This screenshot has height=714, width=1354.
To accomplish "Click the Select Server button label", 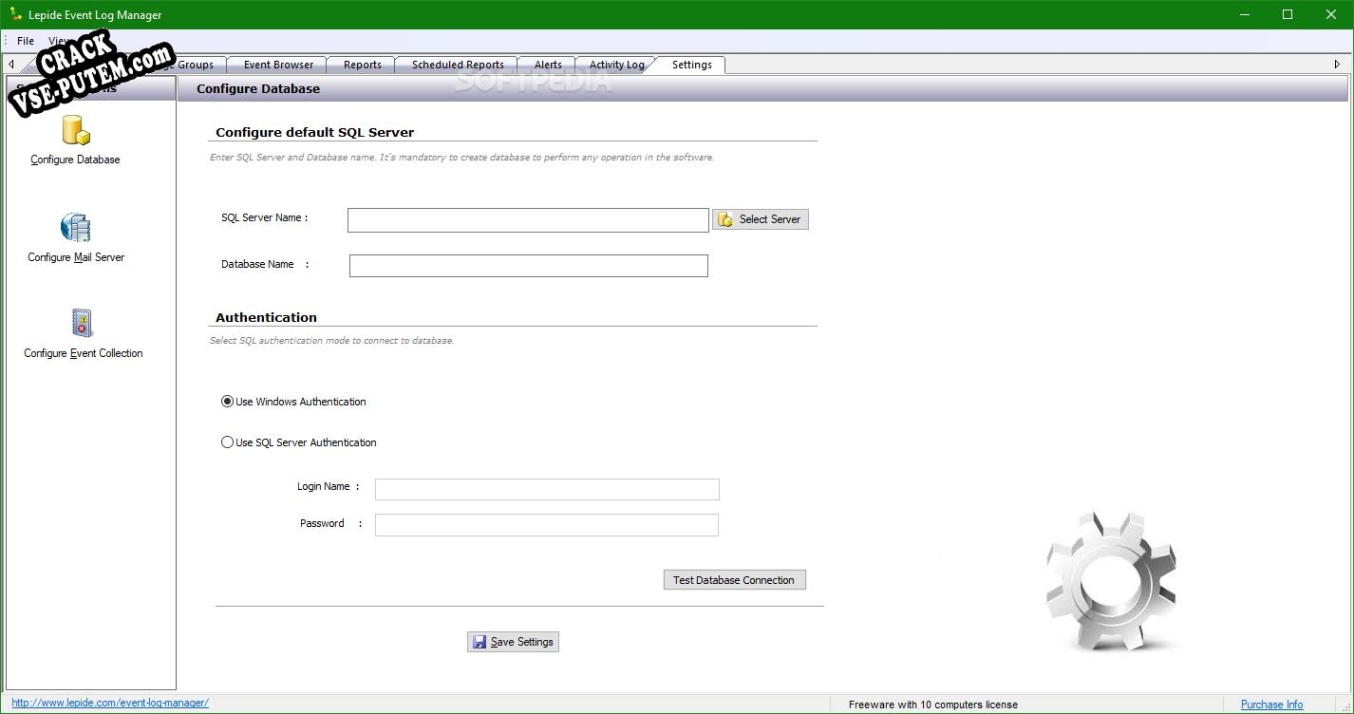I will 770,219.
